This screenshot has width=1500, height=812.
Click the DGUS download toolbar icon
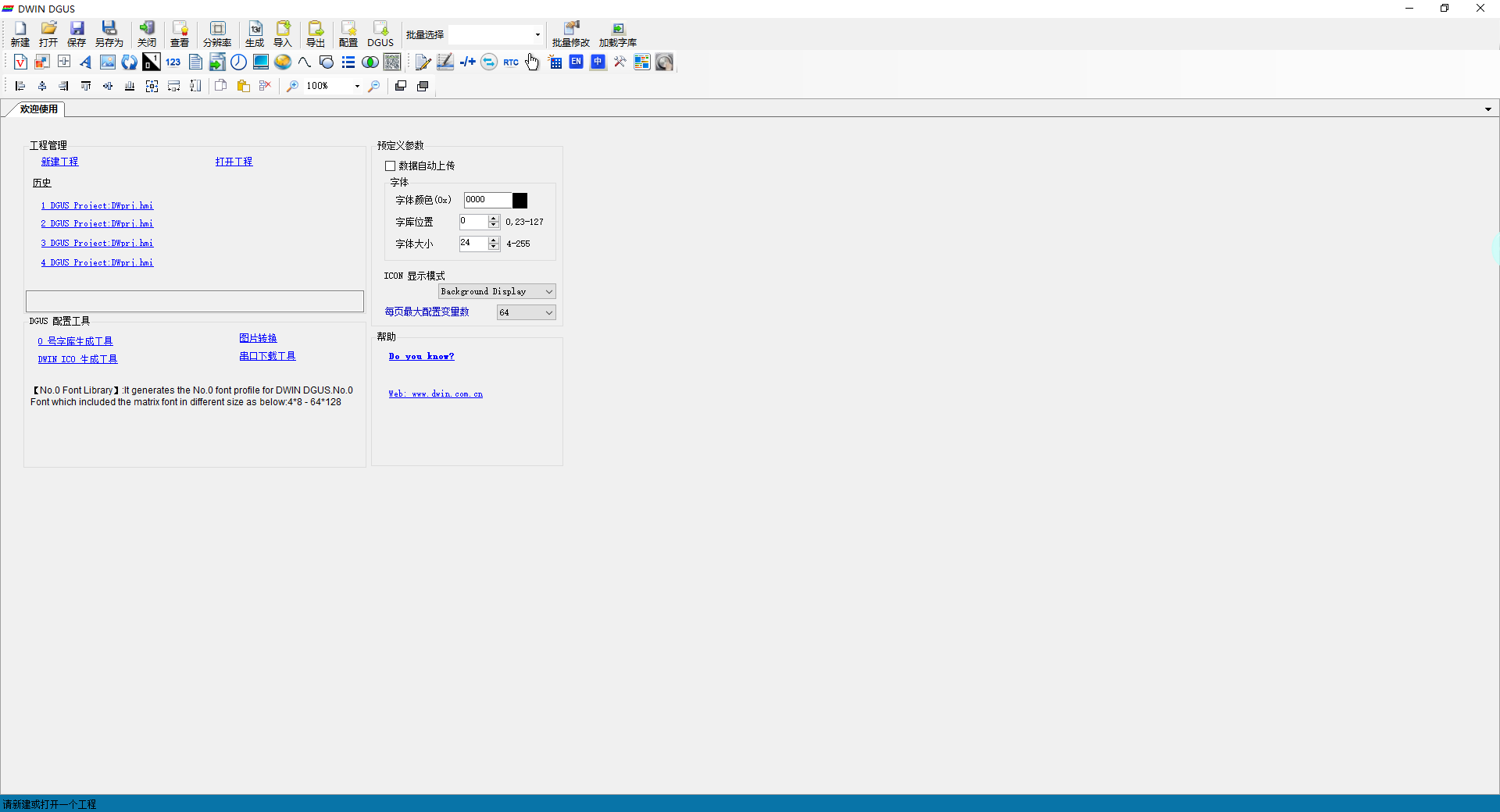pyautogui.click(x=380, y=34)
